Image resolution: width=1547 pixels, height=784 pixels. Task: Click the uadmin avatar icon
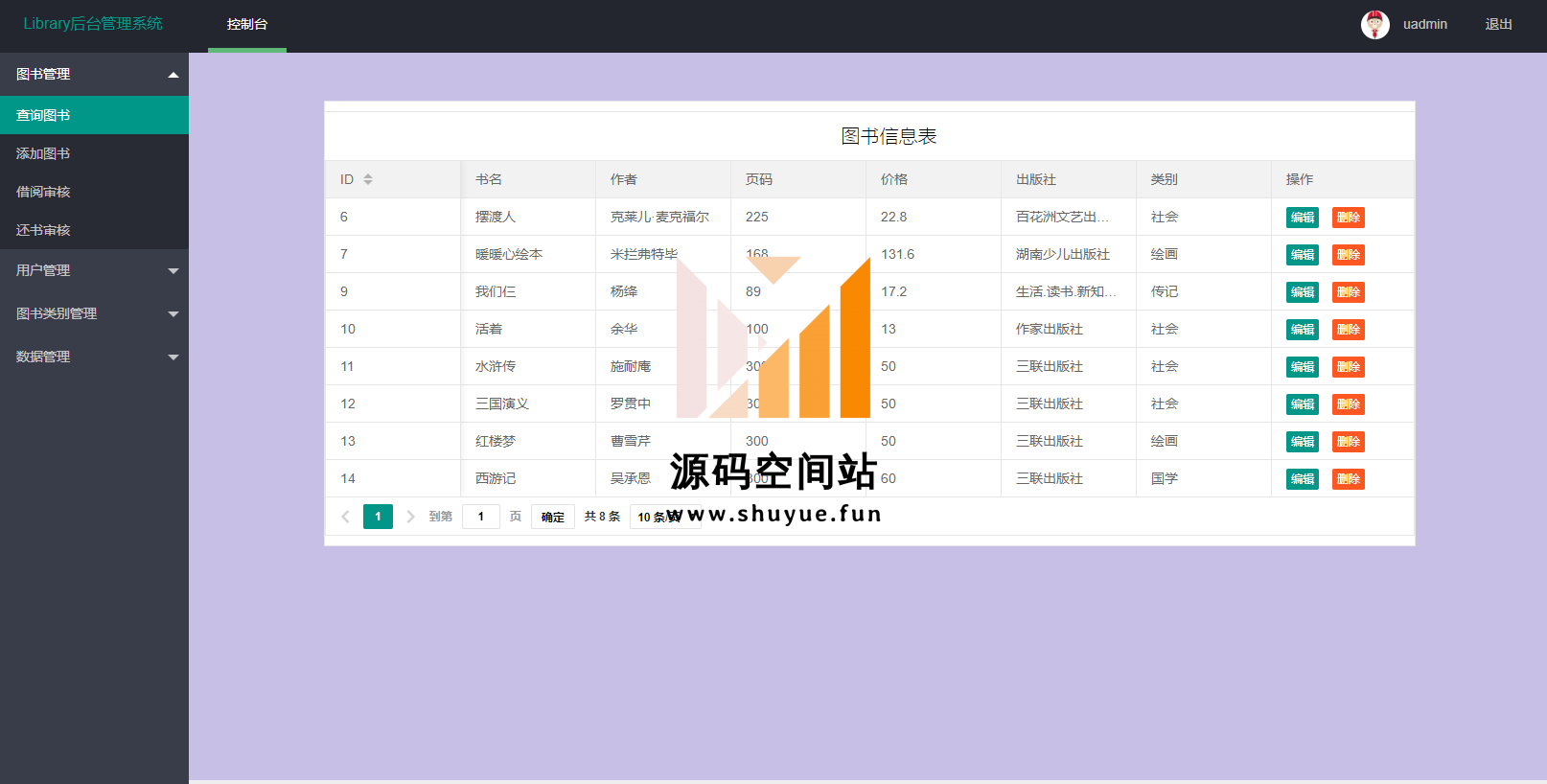point(1374,24)
